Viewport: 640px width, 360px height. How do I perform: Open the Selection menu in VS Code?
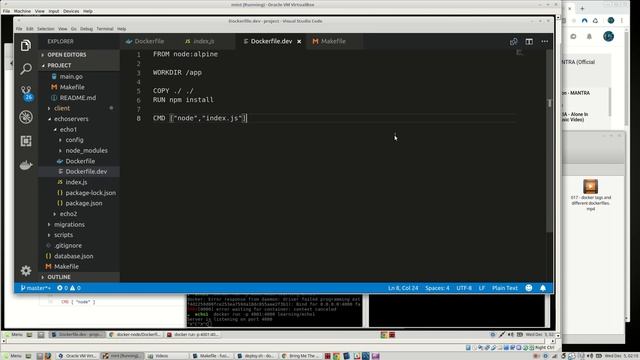[x=45, y=29]
